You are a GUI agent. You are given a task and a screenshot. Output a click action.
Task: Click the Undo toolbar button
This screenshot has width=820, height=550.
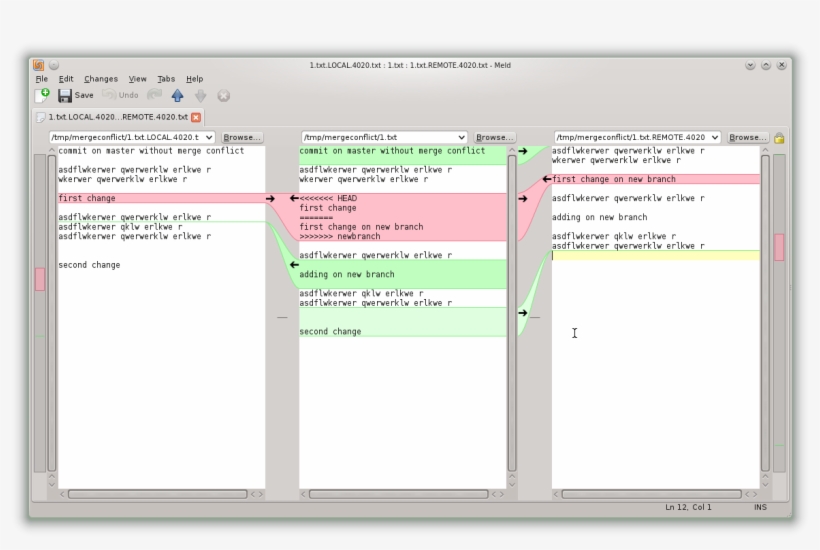pos(120,95)
